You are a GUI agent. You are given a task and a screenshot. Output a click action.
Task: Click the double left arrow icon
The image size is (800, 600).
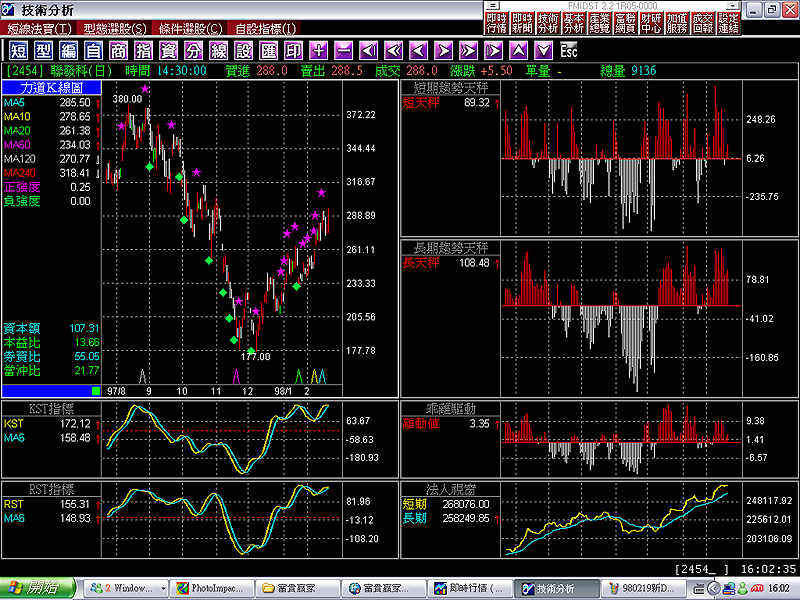[x=393, y=51]
